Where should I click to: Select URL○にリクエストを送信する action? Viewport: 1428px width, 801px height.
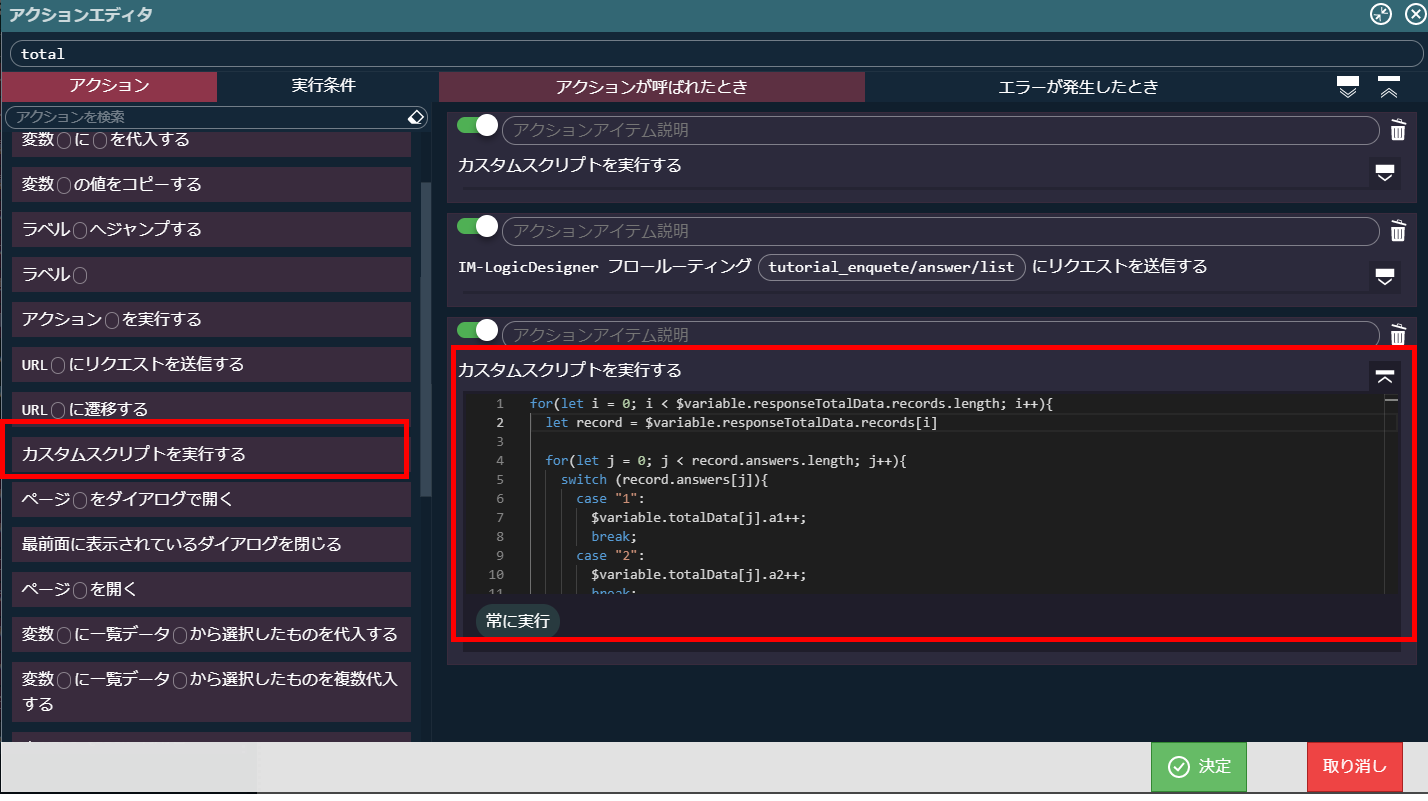click(211, 364)
